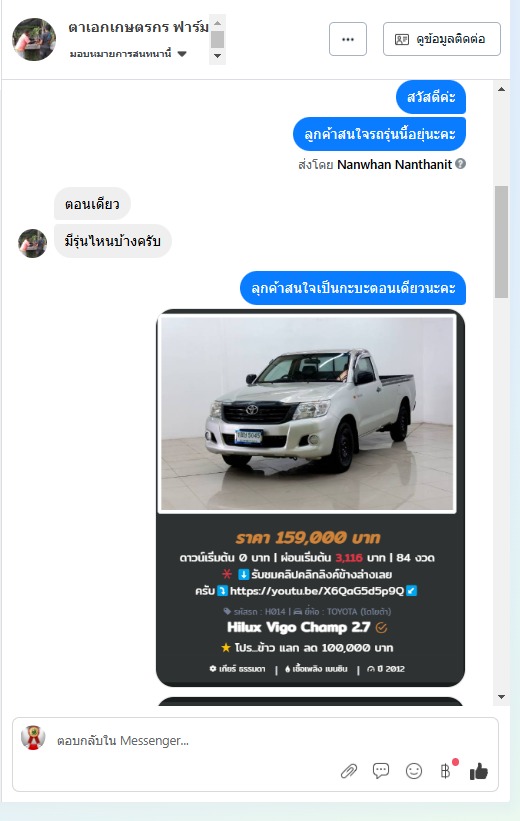Open the youtu.be link in car card

(317, 591)
